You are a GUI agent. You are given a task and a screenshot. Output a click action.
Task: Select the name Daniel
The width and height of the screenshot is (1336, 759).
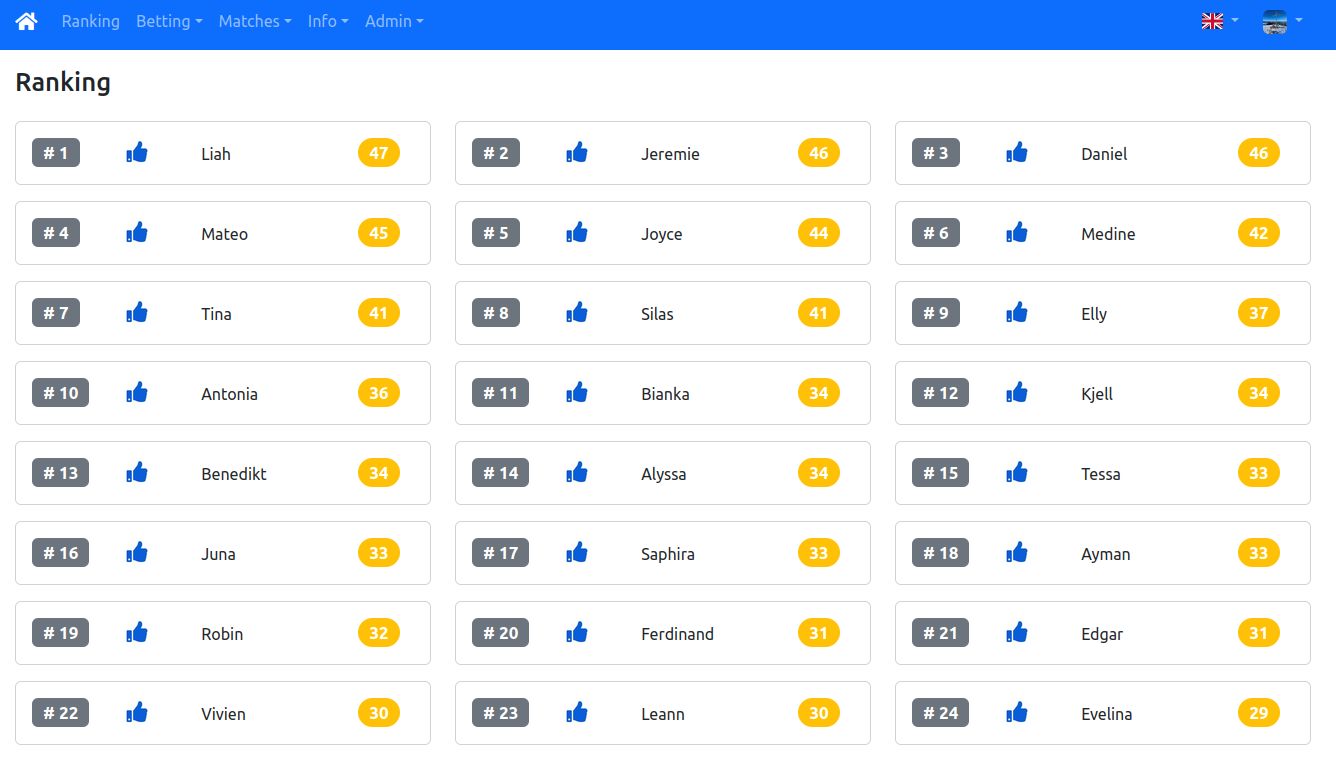[1104, 154]
